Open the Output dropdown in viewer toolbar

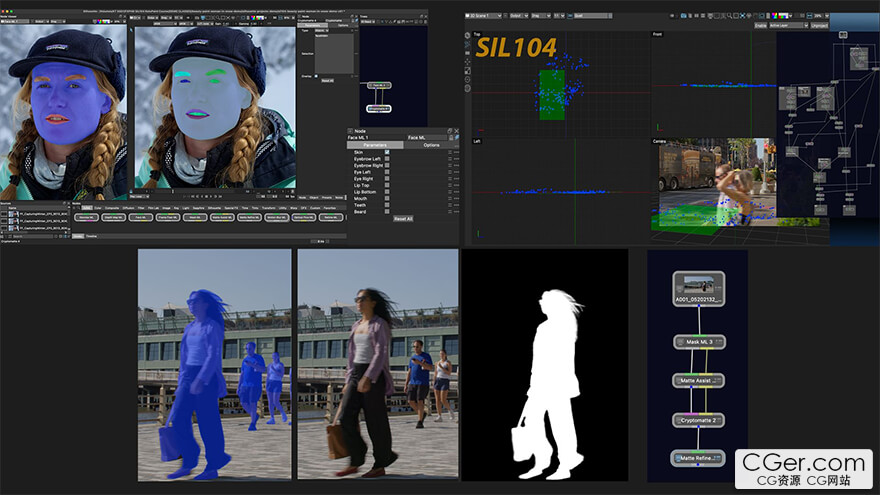click(x=519, y=16)
